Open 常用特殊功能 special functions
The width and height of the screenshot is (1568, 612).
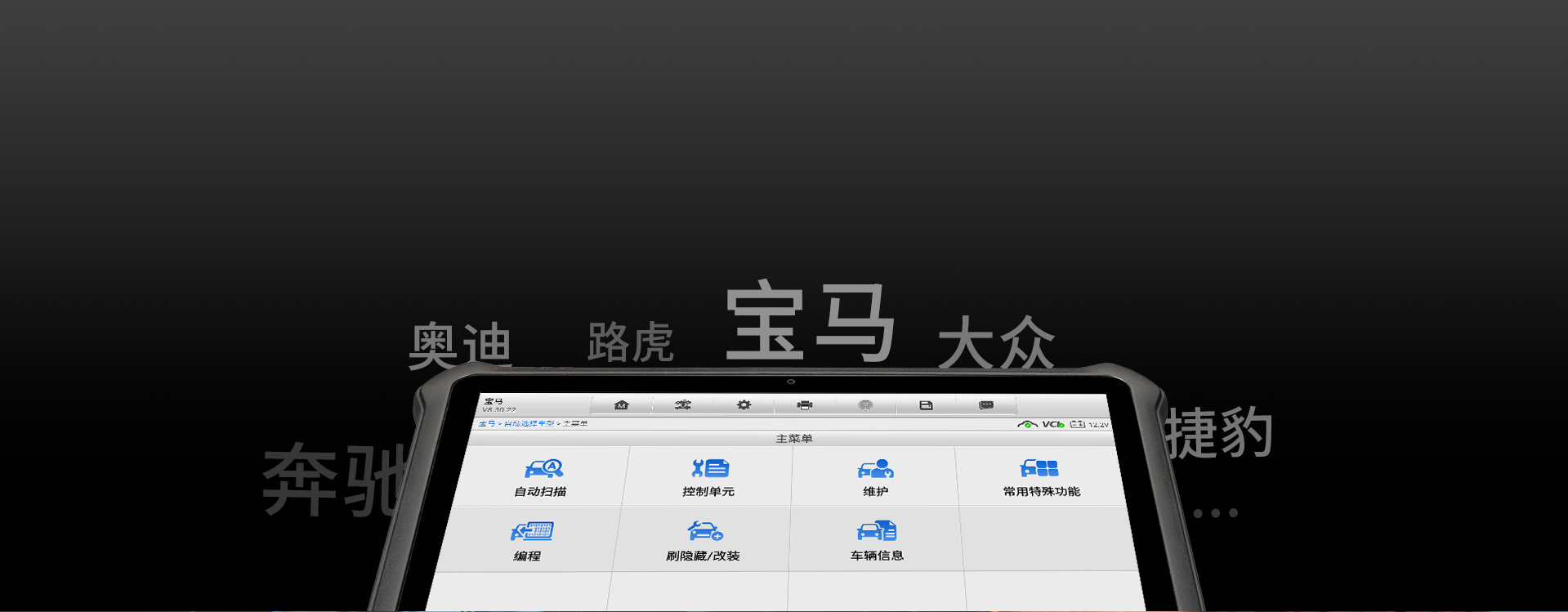click(x=1041, y=477)
